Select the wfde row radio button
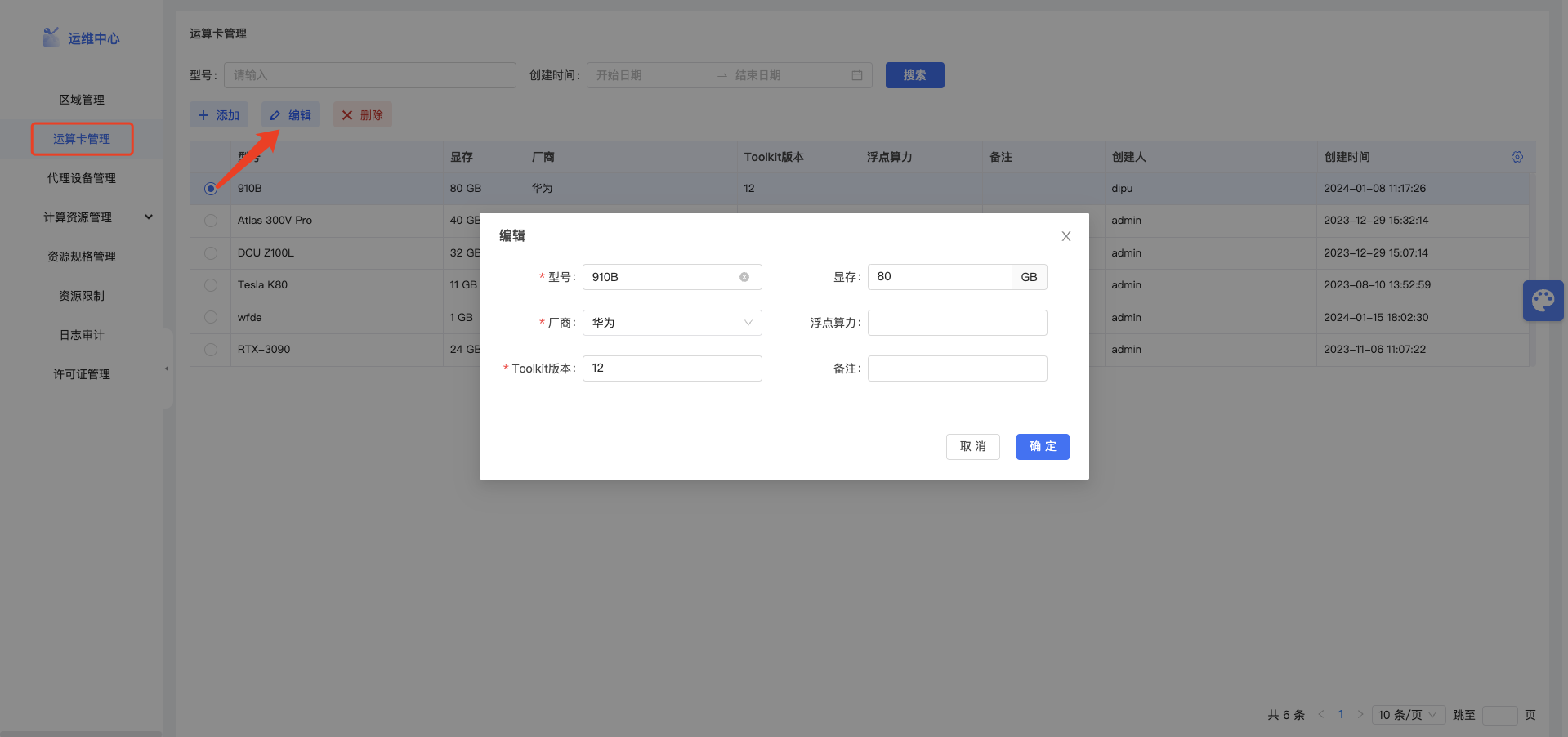This screenshot has width=1568, height=737. point(211,317)
